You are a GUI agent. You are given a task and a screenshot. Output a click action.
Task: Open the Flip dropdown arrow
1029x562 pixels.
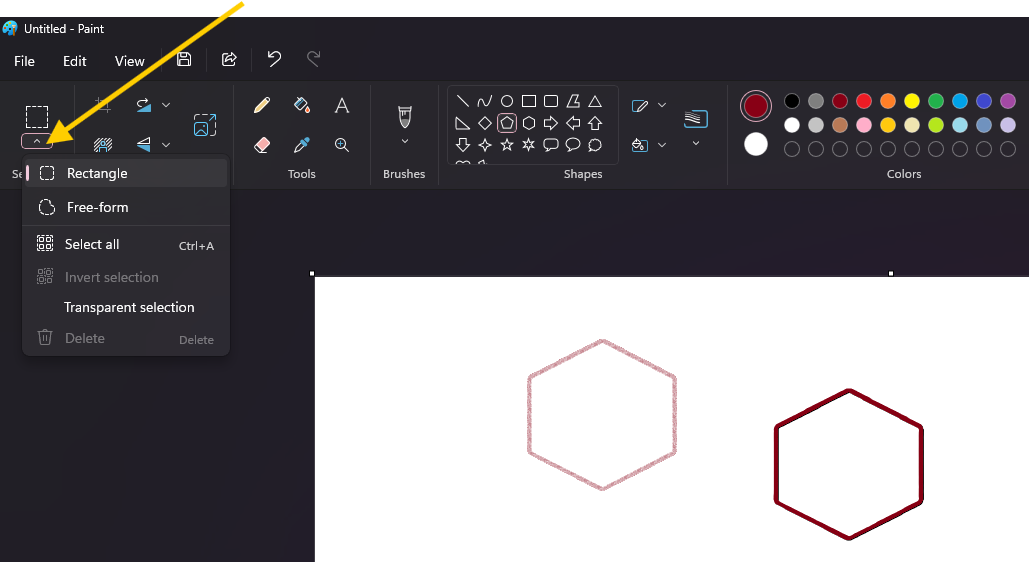(x=166, y=144)
